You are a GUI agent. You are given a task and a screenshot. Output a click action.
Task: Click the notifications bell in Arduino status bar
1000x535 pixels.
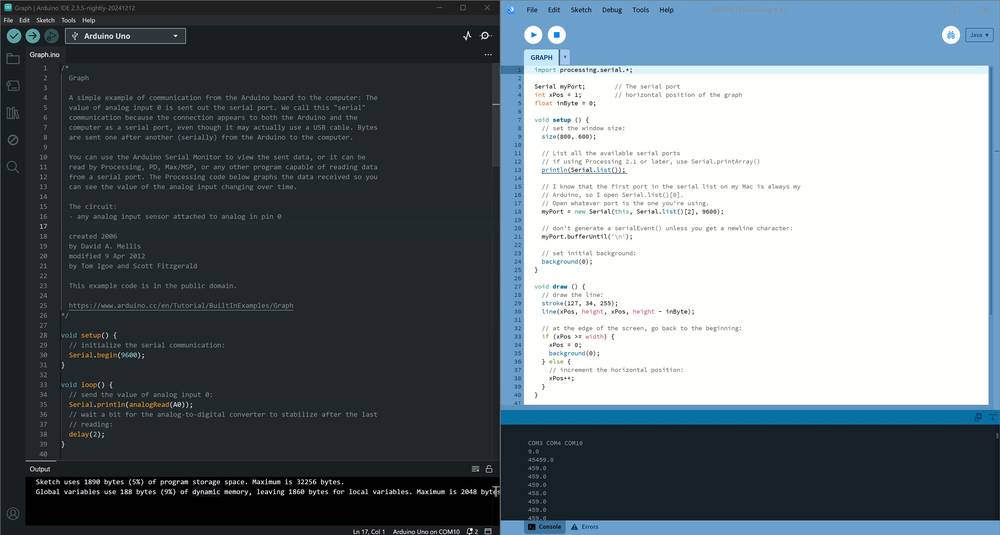(x=472, y=531)
